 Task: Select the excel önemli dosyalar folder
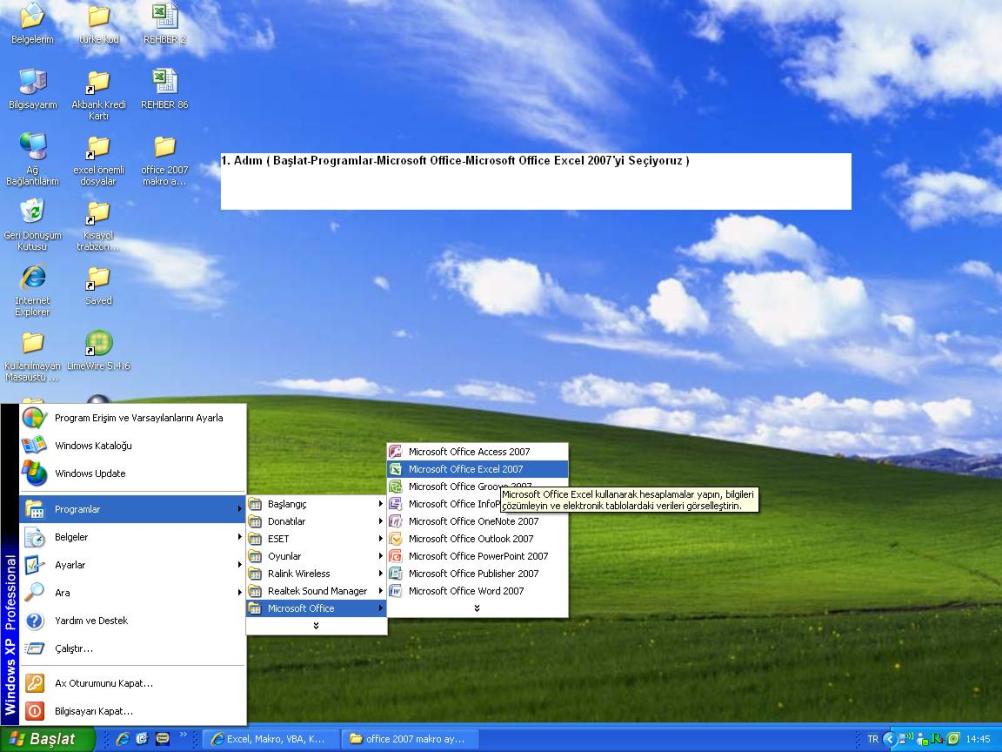(x=98, y=160)
